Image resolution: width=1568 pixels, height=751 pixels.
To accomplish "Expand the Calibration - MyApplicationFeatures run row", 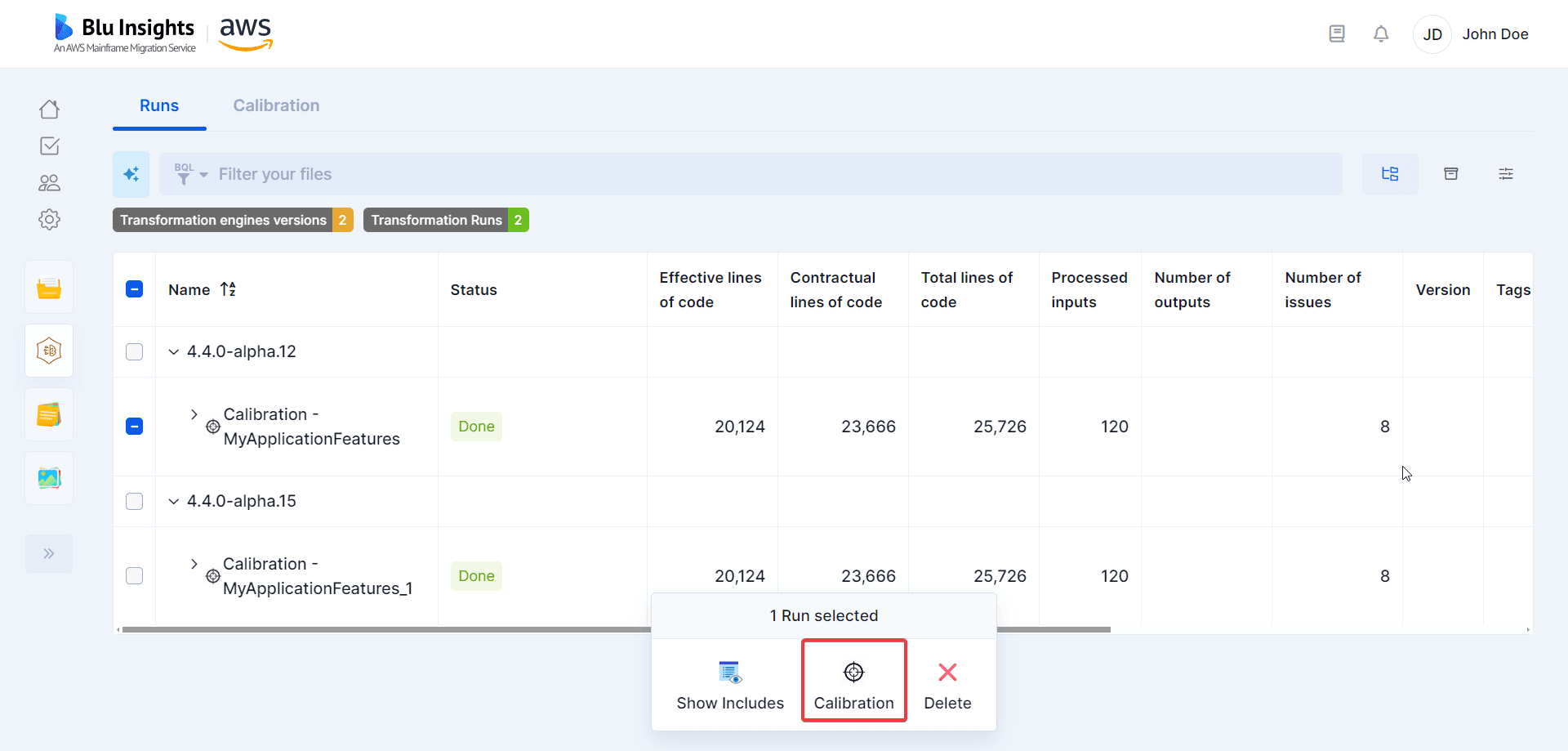I will tap(194, 414).
